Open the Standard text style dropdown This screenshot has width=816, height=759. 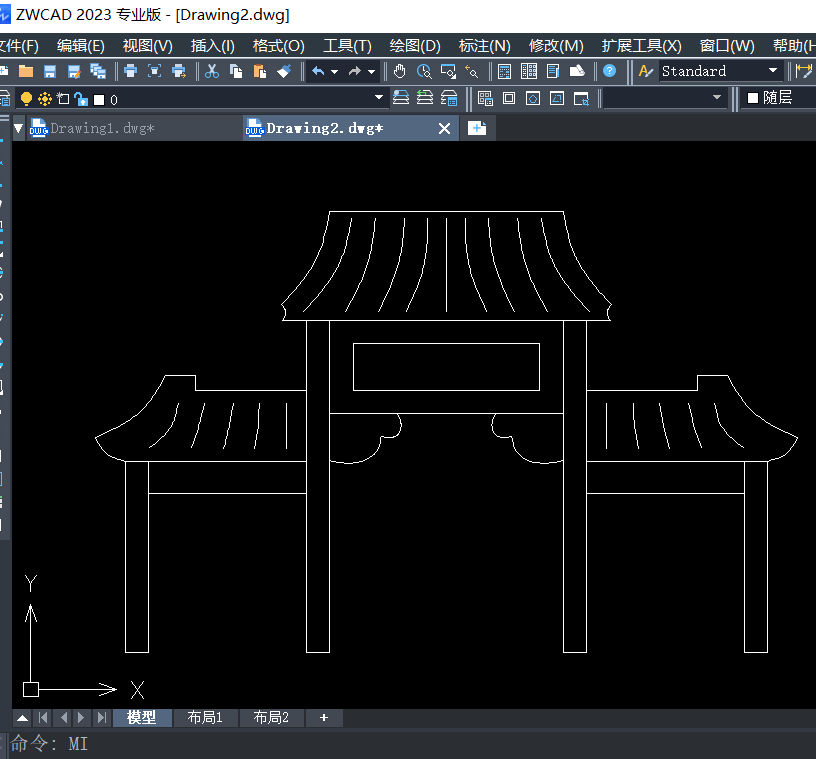pos(773,70)
